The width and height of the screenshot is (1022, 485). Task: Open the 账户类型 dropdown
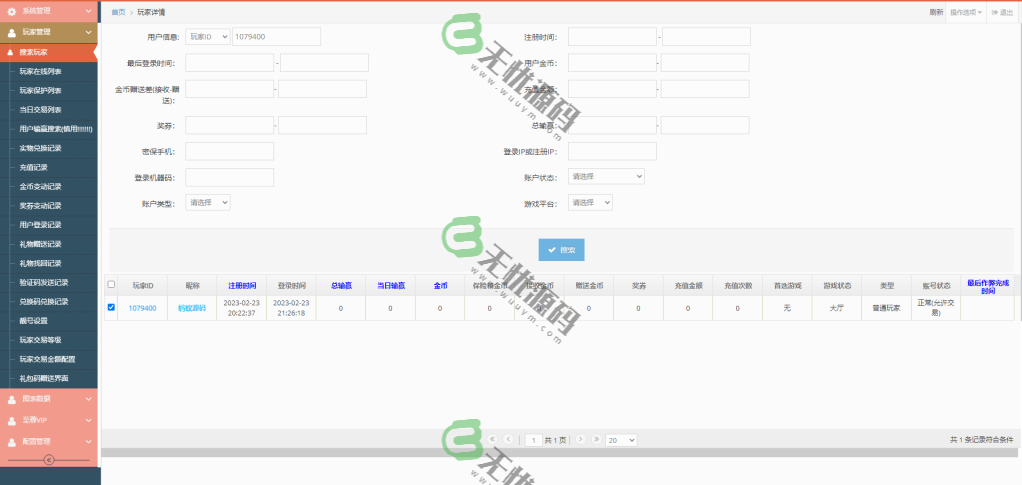coord(208,202)
